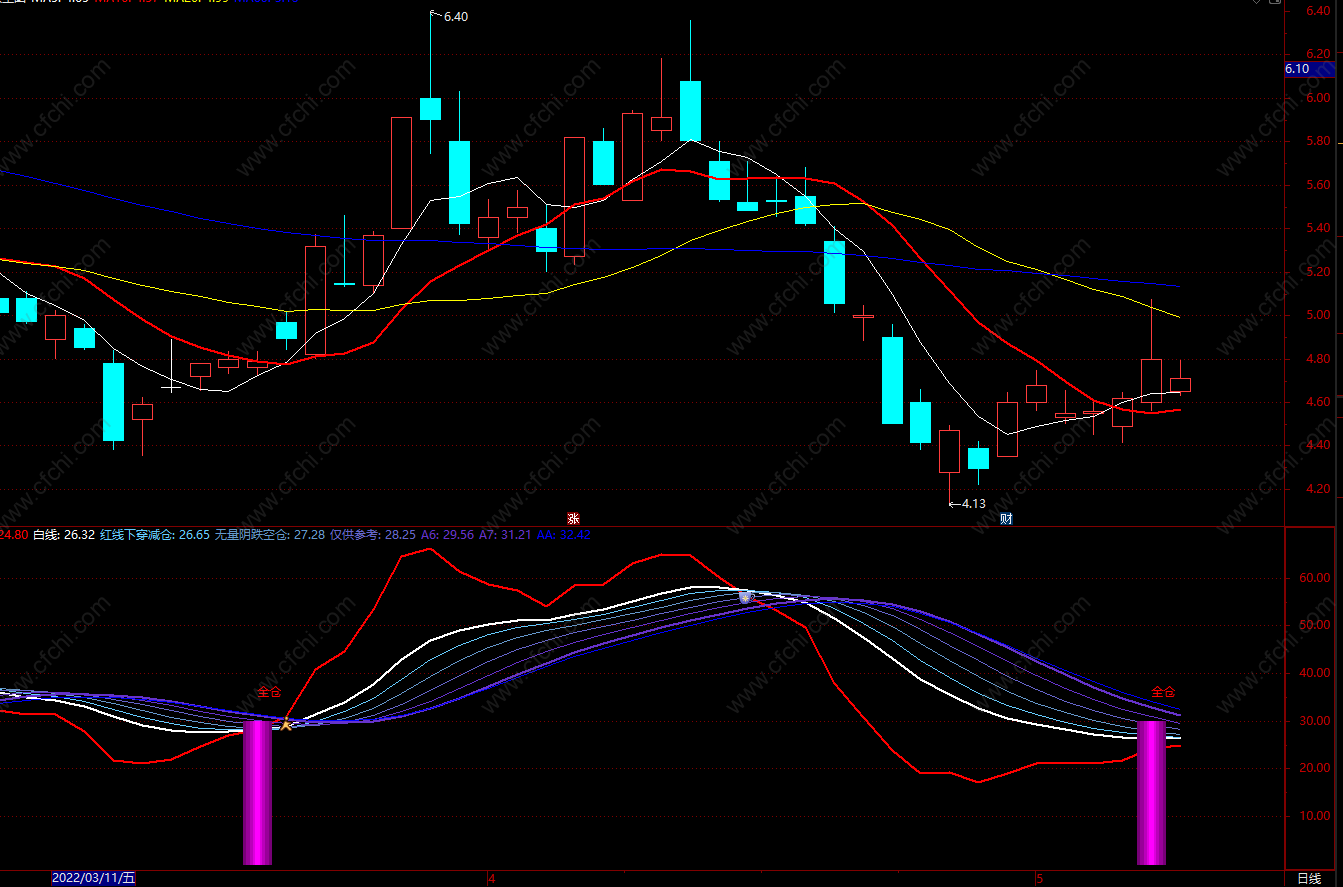1343x887 pixels.
Task: Click the round marker at the indicator peak
Action: 745,597
